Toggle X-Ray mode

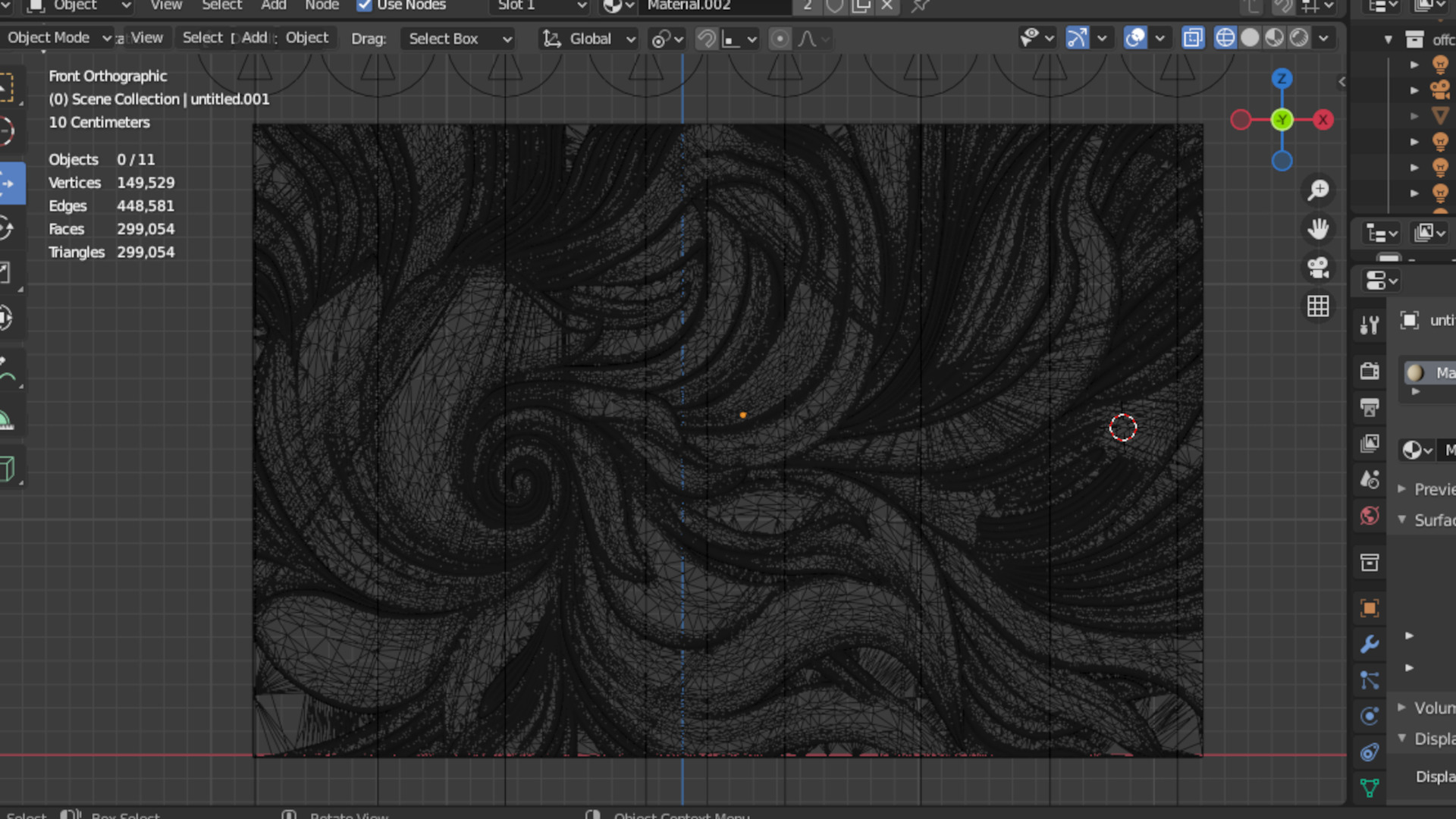pyautogui.click(x=1193, y=38)
